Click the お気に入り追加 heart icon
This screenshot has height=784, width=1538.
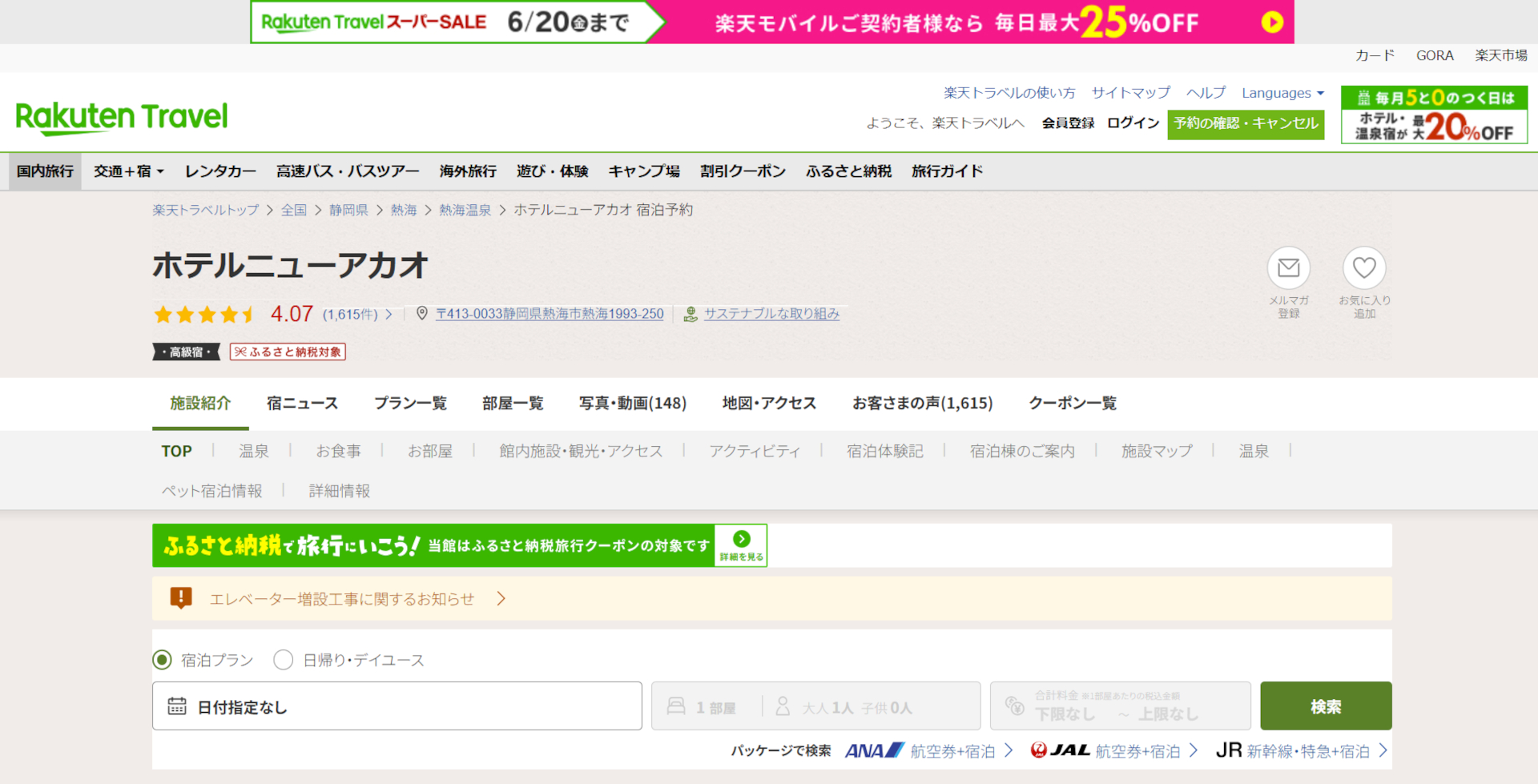tap(1364, 268)
